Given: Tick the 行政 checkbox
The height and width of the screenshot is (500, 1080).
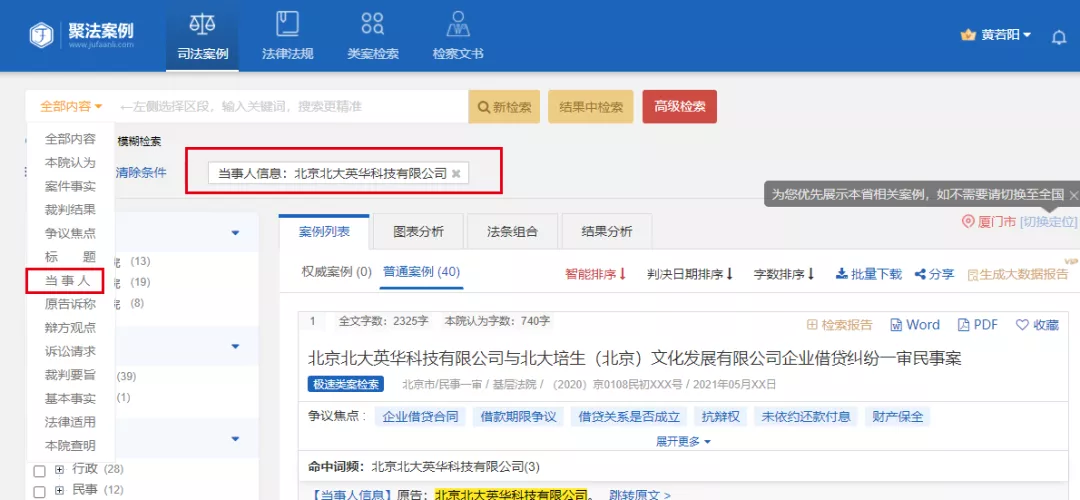Looking at the screenshot, I should tap(40, 471).
